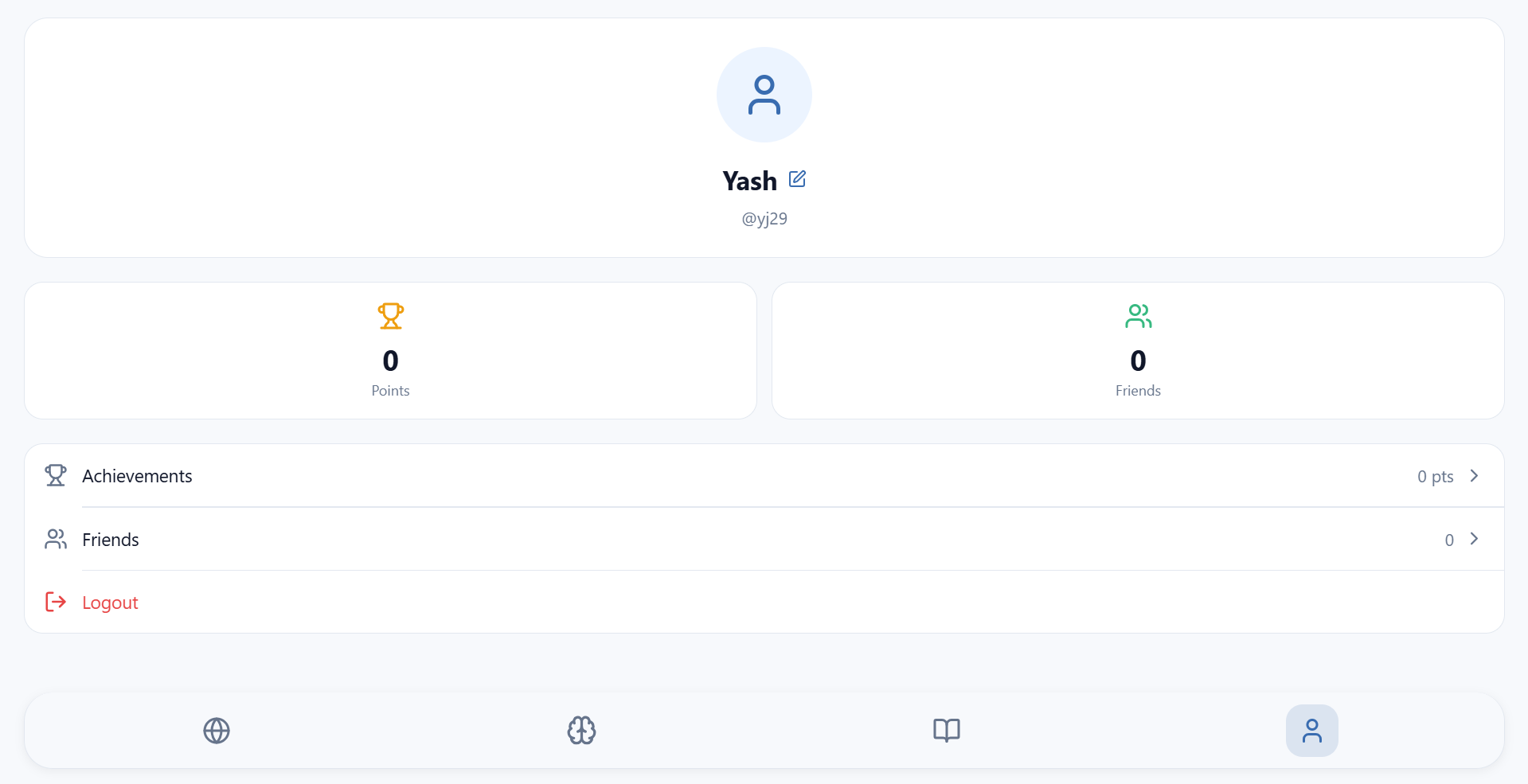
Task: Click the orange trophy icon above Points
Action: pyautogui.click(x=391, y=316)
